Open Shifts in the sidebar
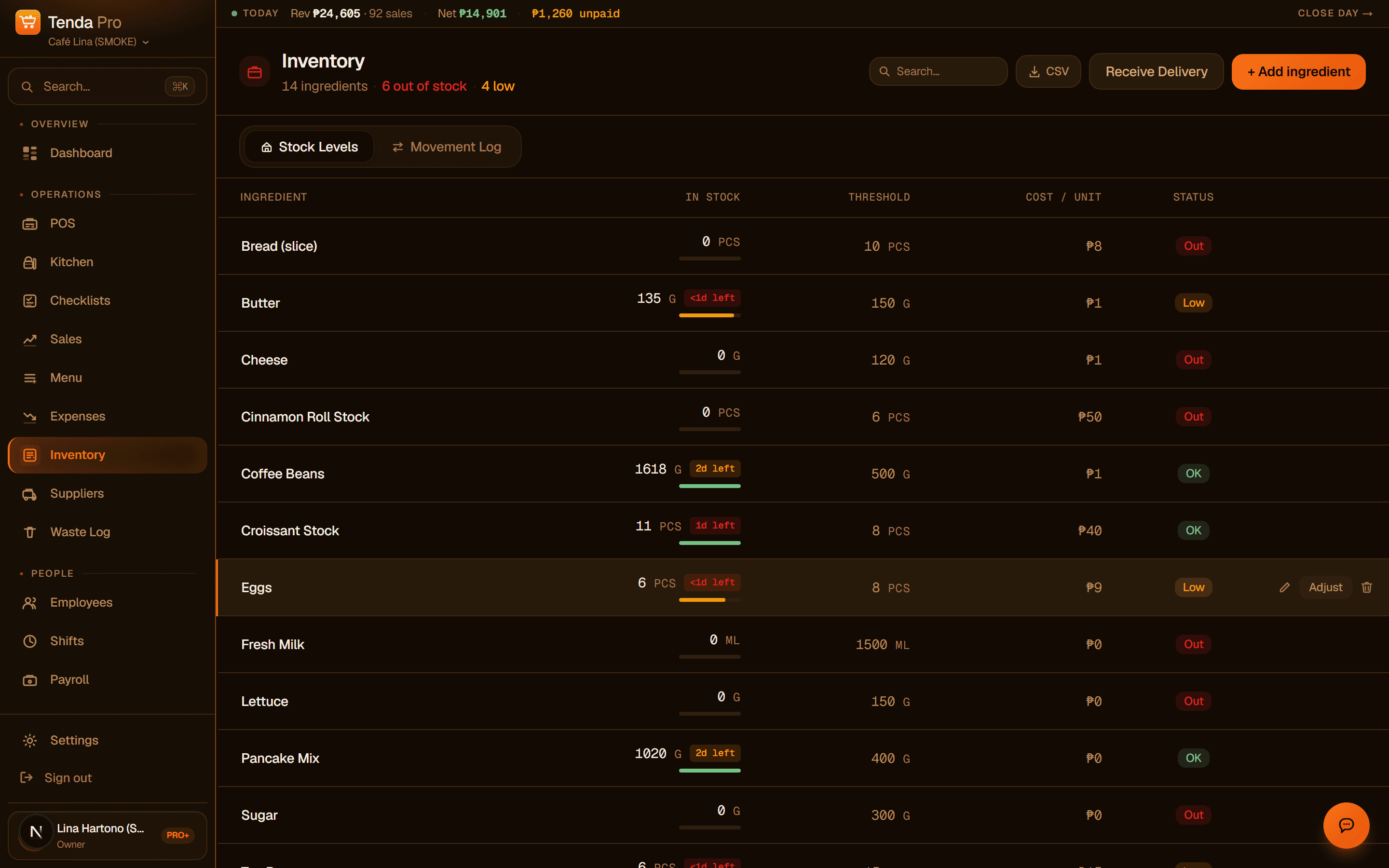 (108, 641)
